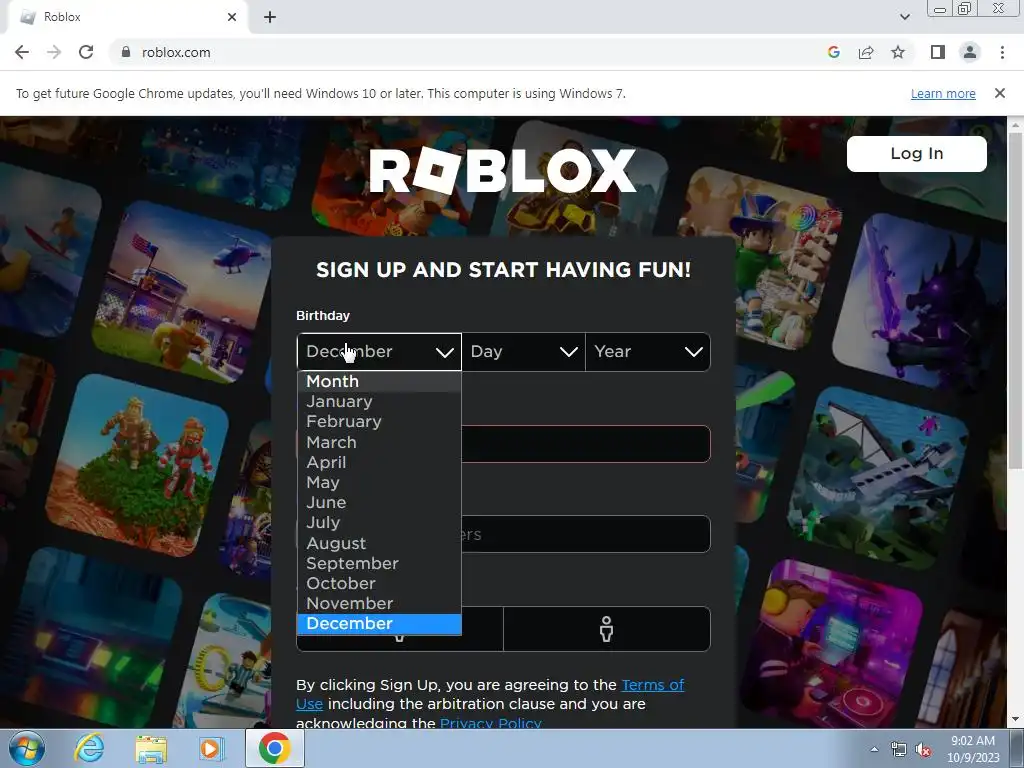Open Chrome three-dot menu
Screen dimensions: 1024x768
1002,52
